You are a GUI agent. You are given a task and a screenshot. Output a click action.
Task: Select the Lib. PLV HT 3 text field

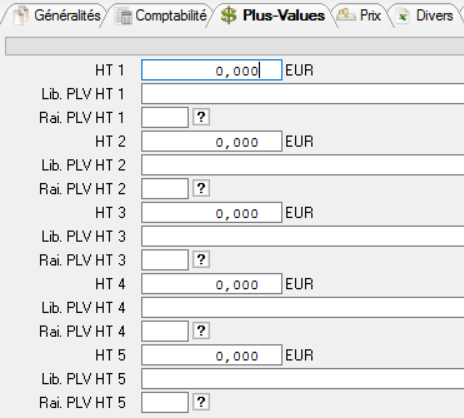(303, 236)
